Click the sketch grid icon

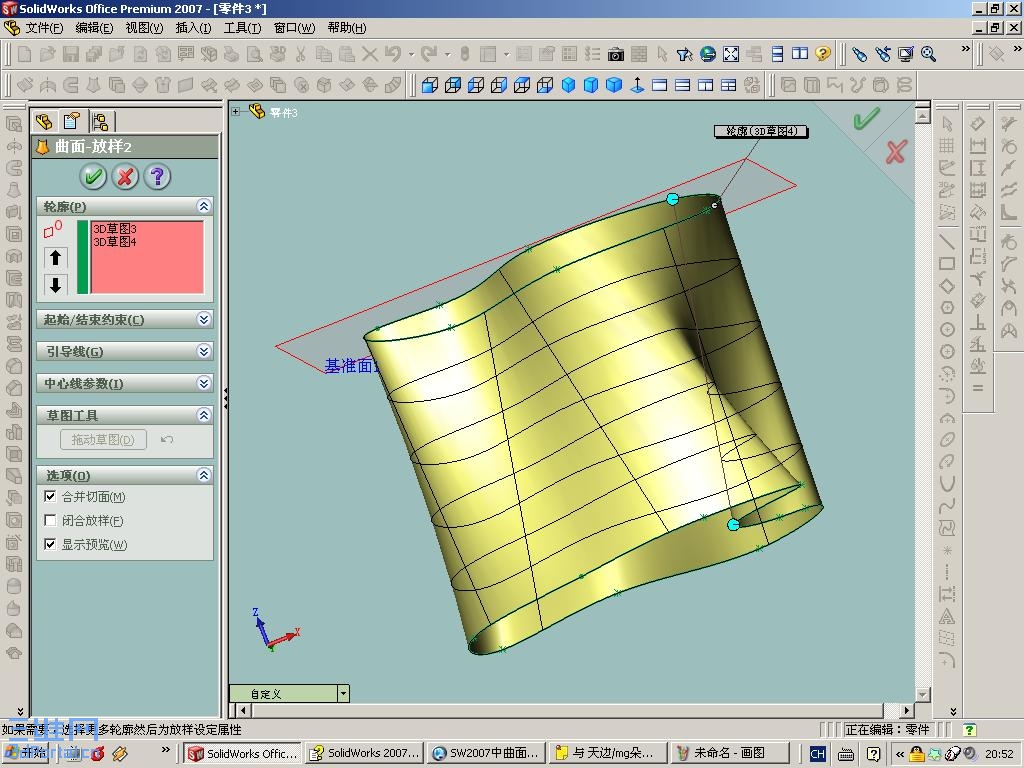click(947, 146)
